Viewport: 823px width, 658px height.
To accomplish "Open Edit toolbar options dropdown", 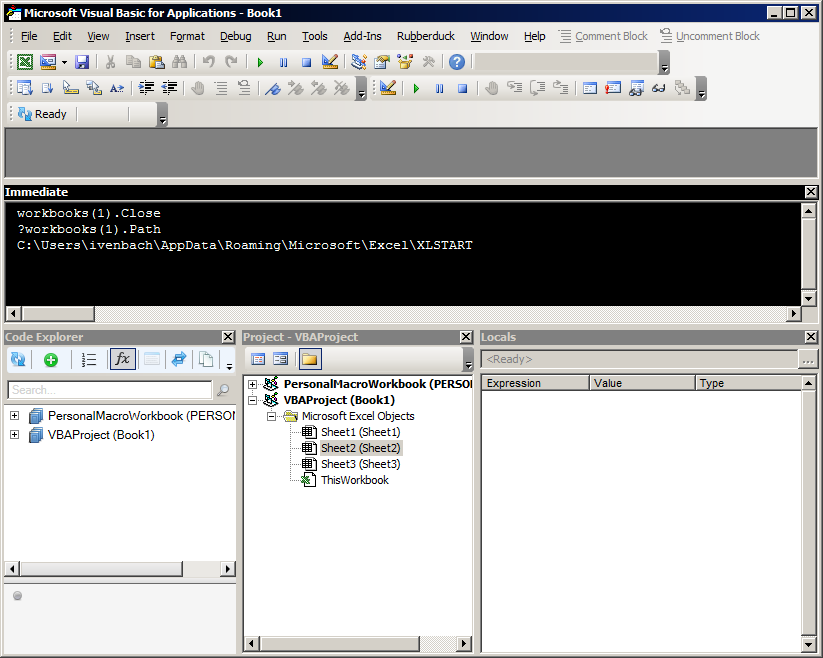I will 361,88.
